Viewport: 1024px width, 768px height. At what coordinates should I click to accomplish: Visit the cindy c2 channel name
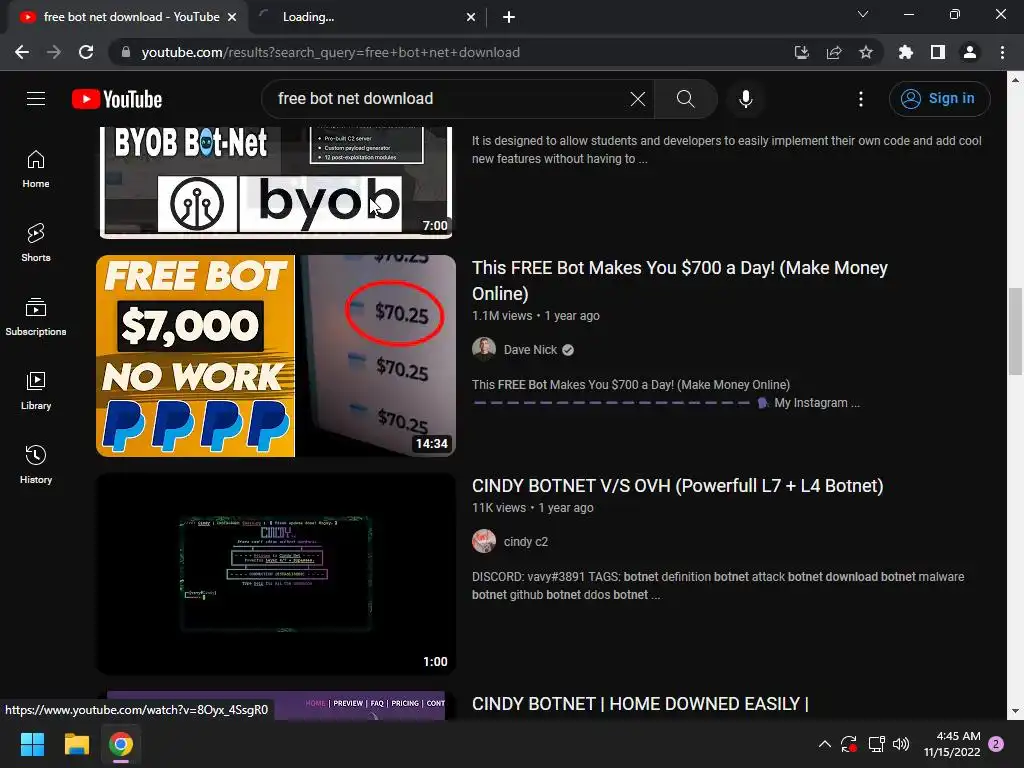click(x=526, y=541)
